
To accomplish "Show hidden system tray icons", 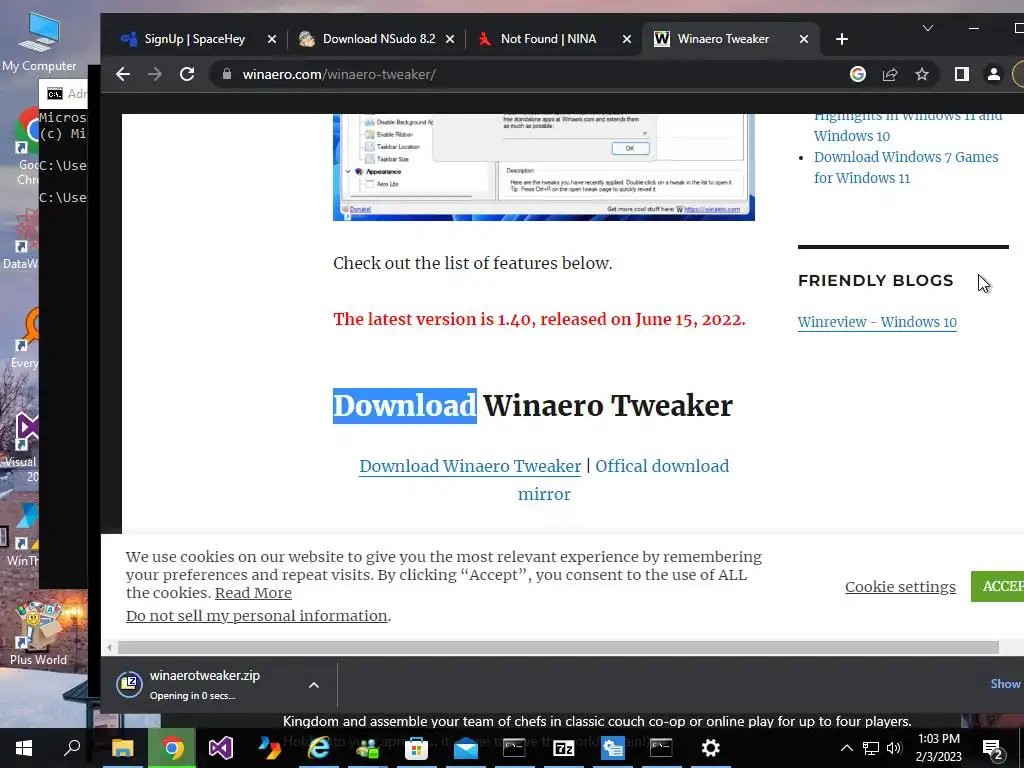I will (x=846, y=748).
